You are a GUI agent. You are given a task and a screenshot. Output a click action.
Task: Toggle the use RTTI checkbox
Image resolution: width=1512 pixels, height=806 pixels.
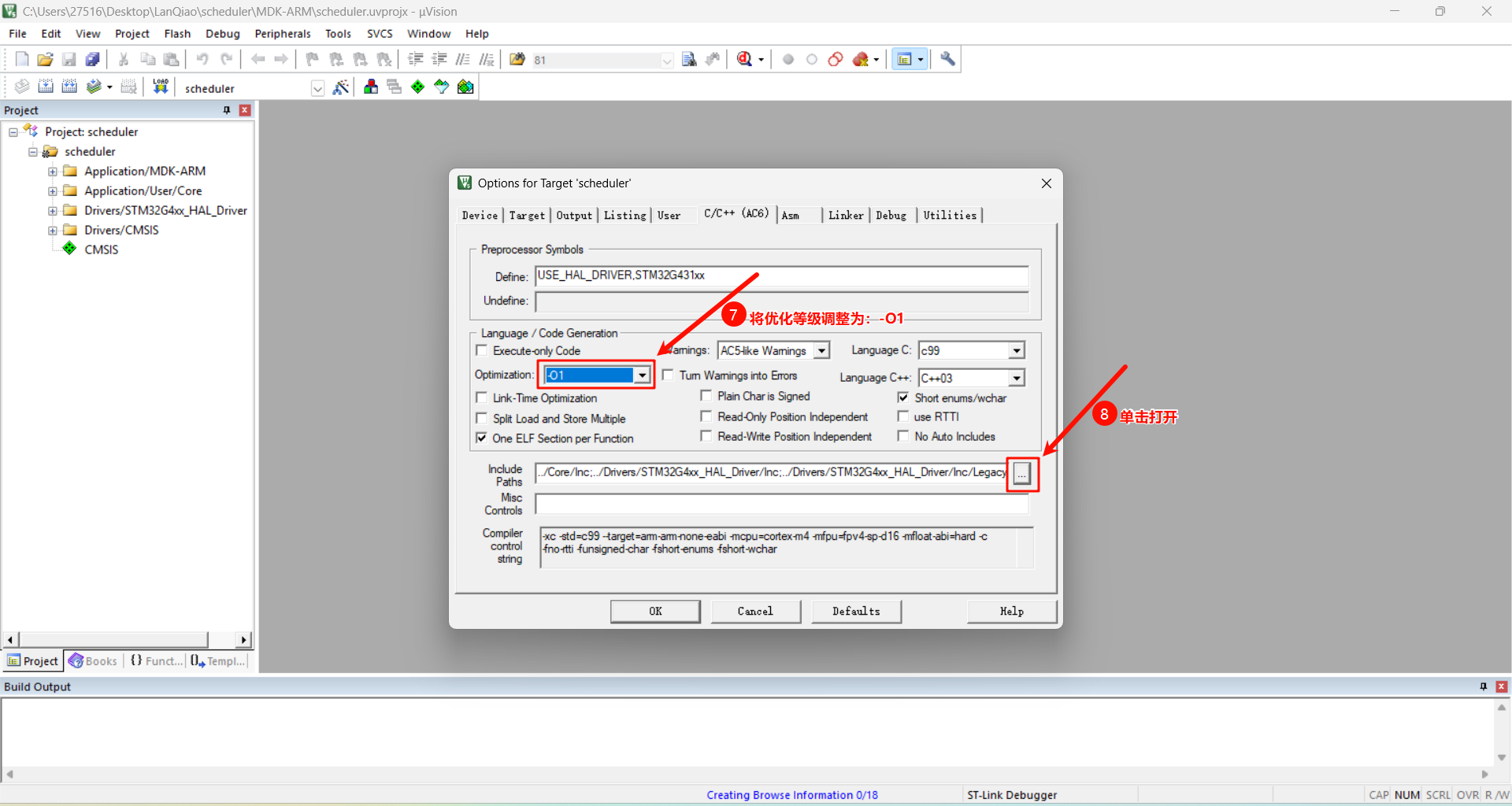pos(903,416)
